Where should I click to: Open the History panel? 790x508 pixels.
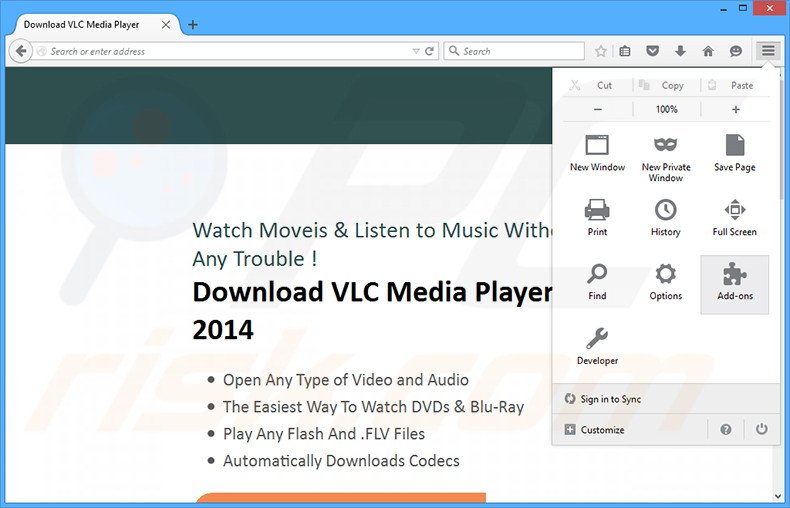point(666,218)
